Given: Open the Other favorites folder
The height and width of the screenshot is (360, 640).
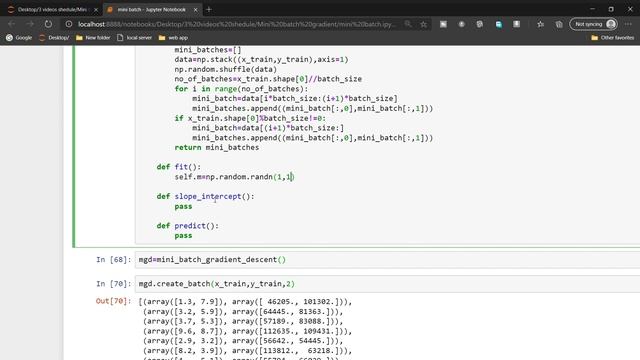Looking at the screenshot, I should coord(613,38).
